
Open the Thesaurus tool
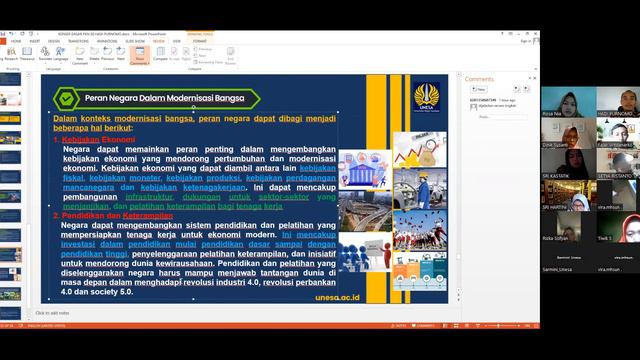click(27, 54)
